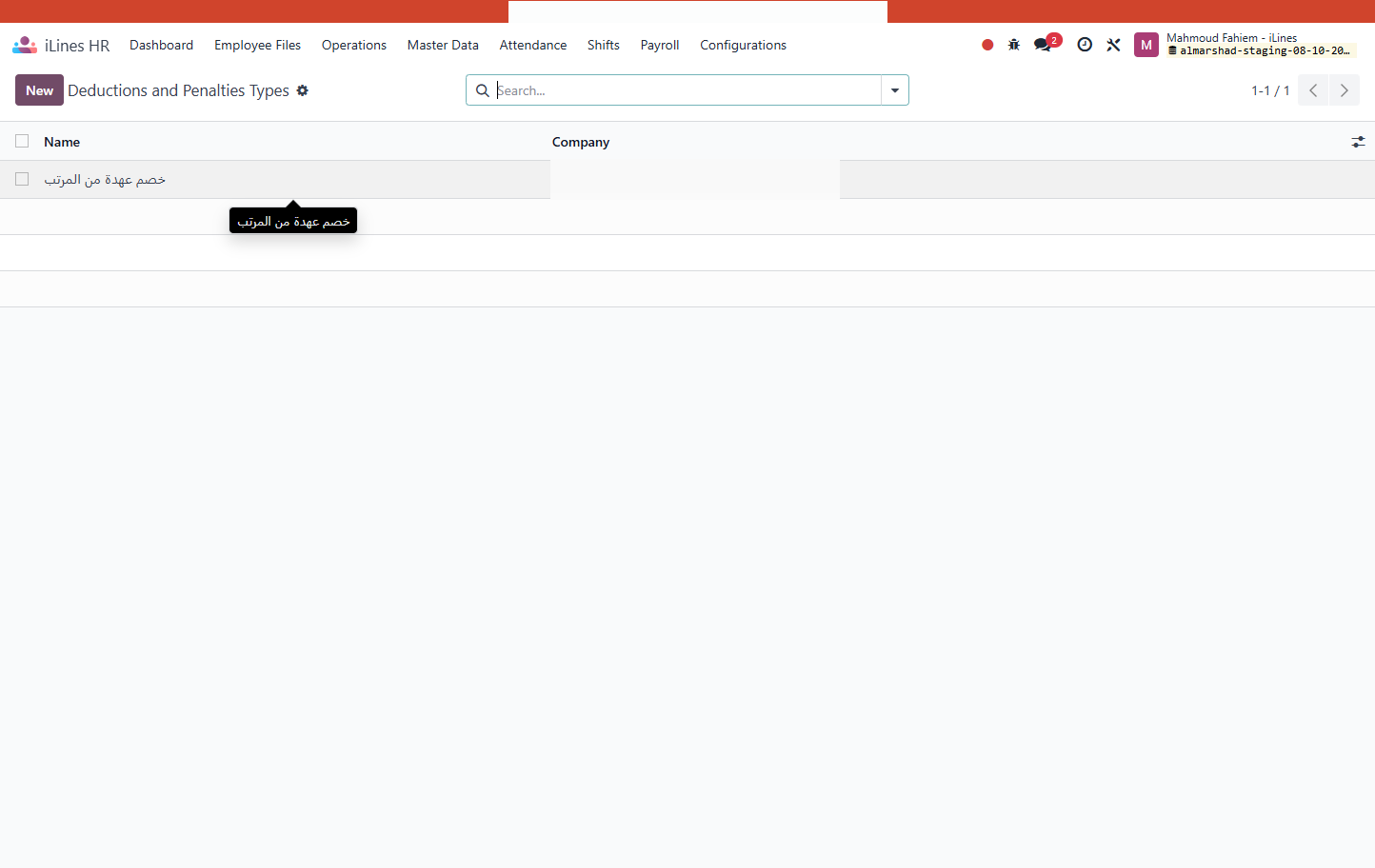Click the M user avatar

click(1146, 45)
